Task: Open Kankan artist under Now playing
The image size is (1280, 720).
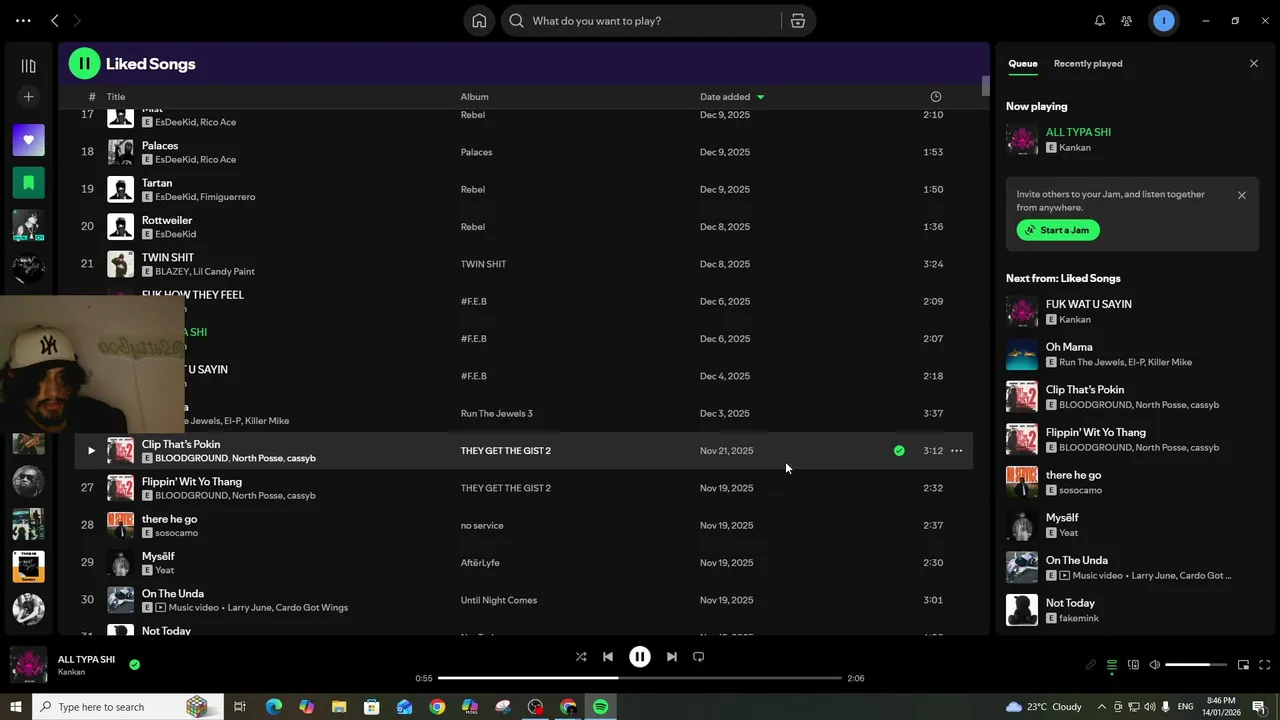Action: (x=1075, y=147)
